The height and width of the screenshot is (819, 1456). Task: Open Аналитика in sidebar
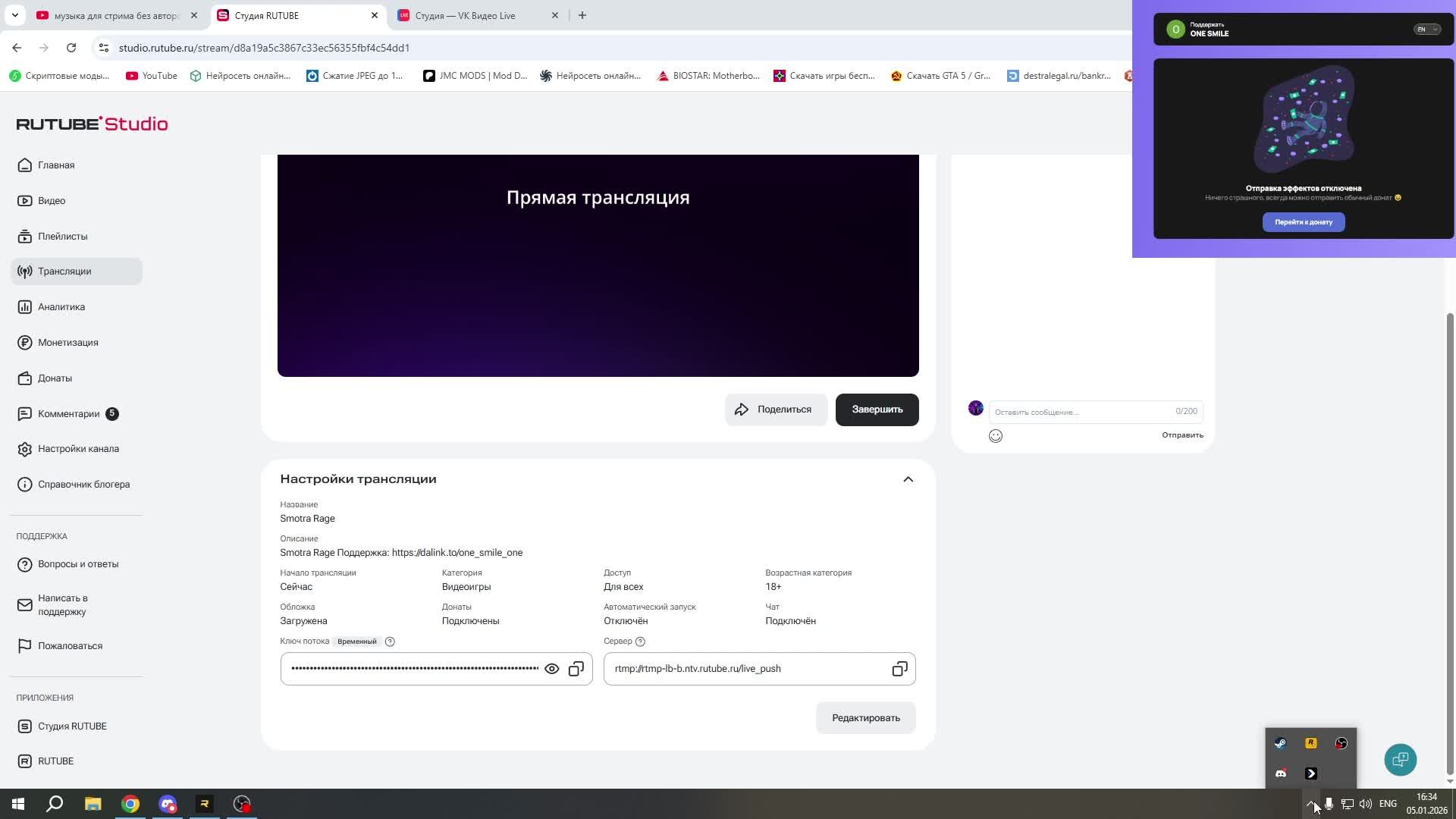[x=61, y=307]
